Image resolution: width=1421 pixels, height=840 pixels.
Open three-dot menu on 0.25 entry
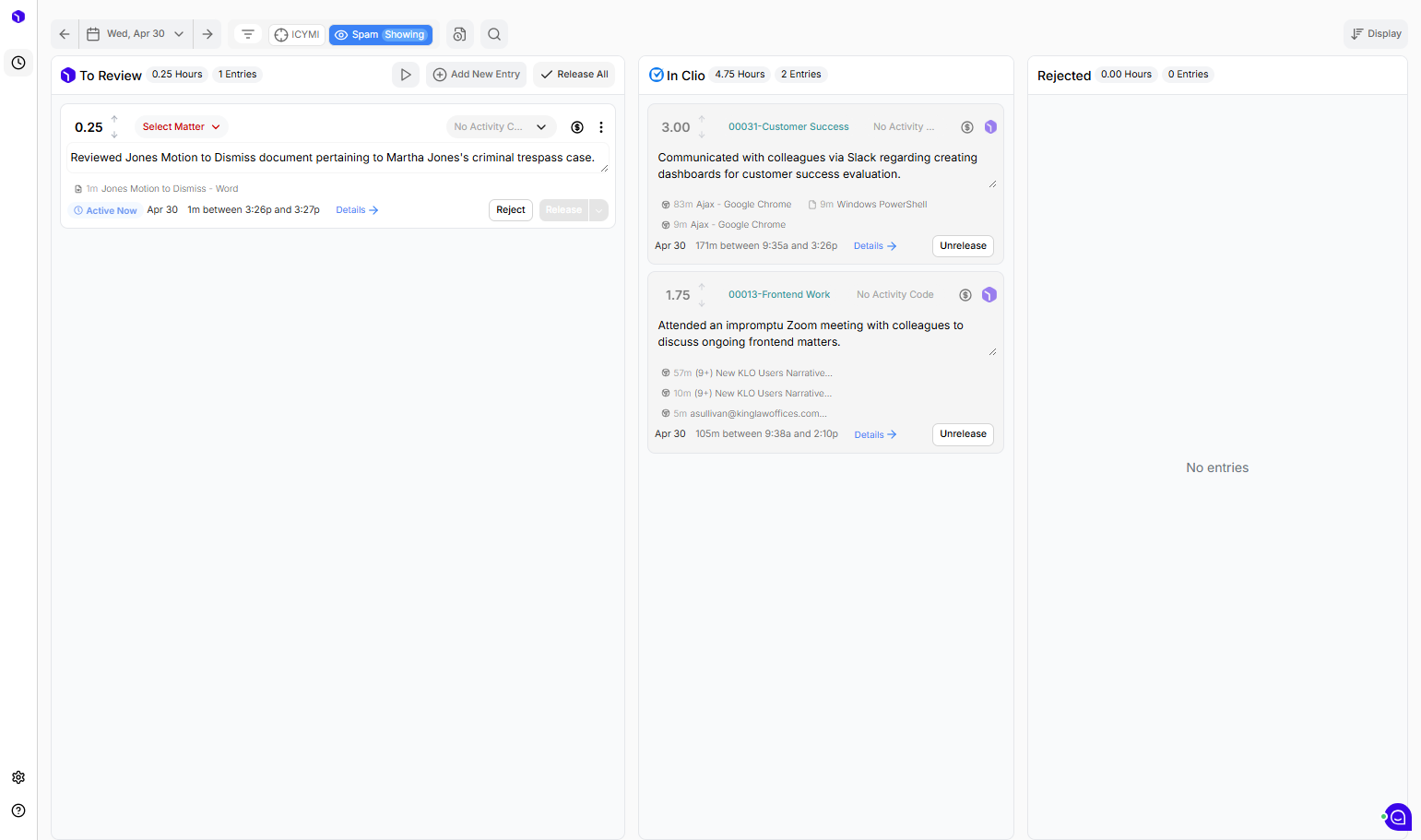[x=601, y=127]
